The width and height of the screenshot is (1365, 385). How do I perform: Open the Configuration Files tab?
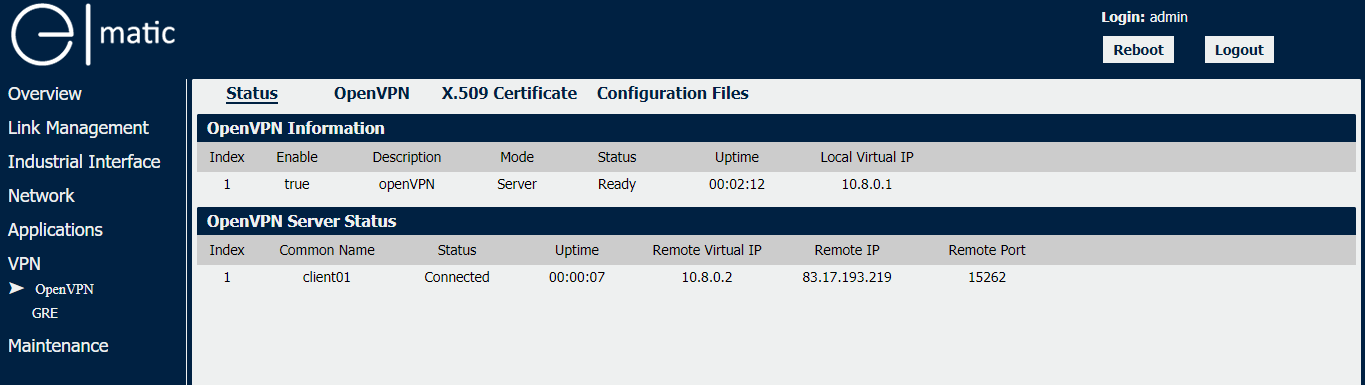673,94
